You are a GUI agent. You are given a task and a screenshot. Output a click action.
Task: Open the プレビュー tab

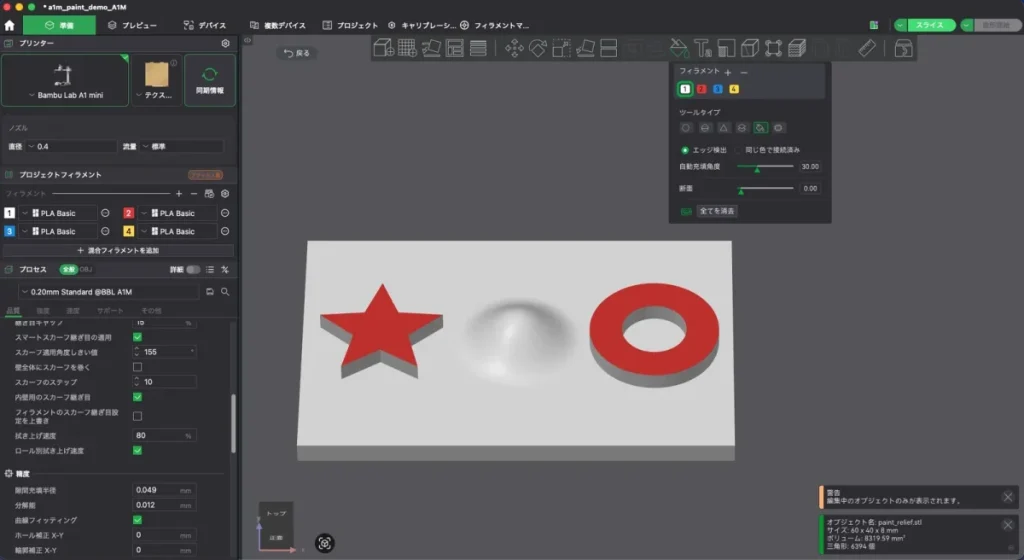[133, 25]
